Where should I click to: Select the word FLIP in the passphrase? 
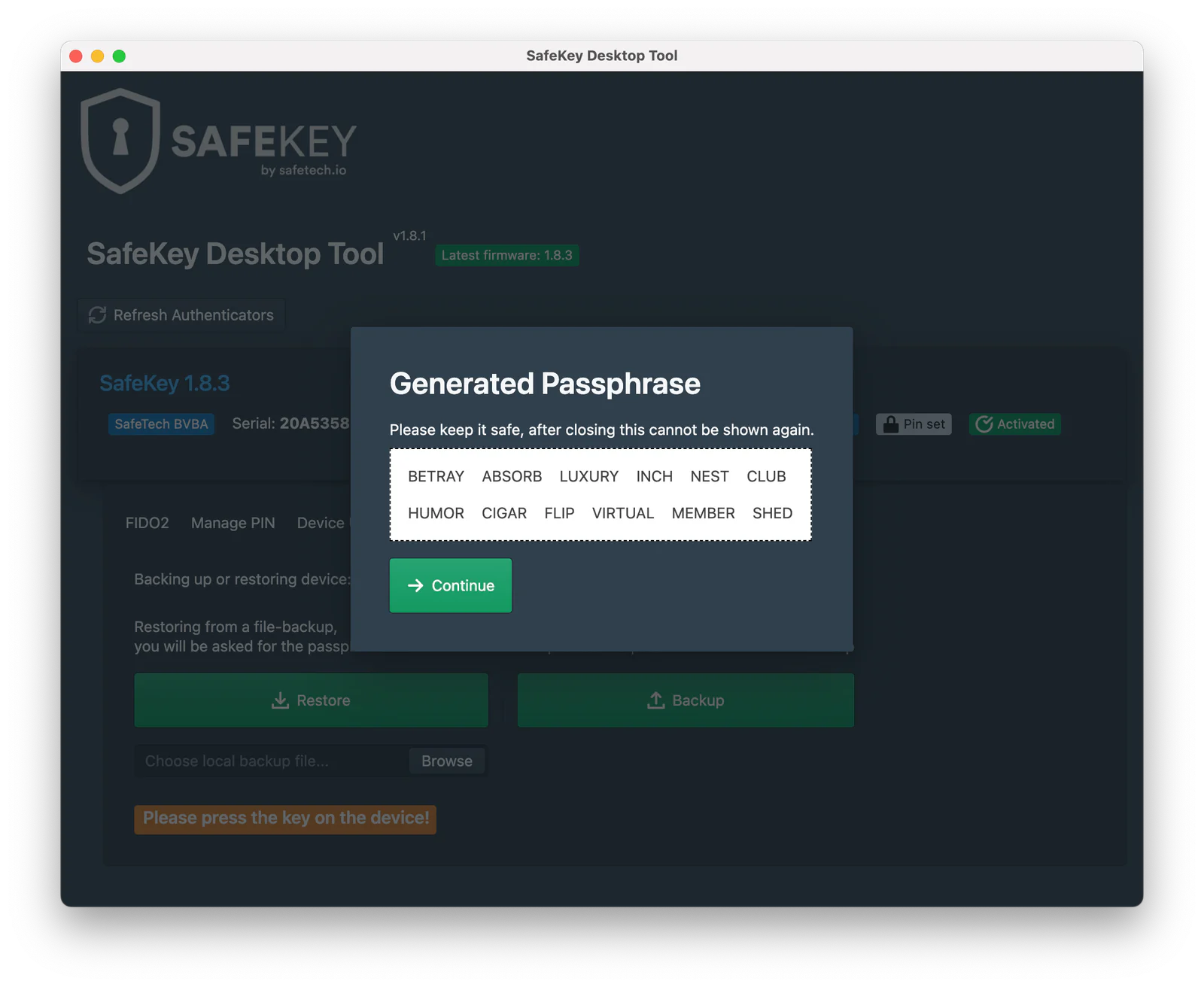coord(559,513)
